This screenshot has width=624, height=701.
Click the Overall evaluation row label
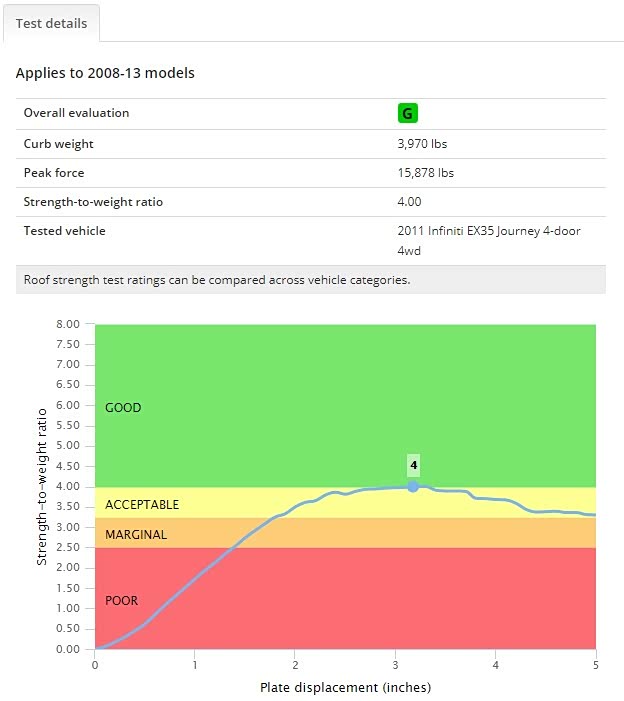tap(76, 113)
